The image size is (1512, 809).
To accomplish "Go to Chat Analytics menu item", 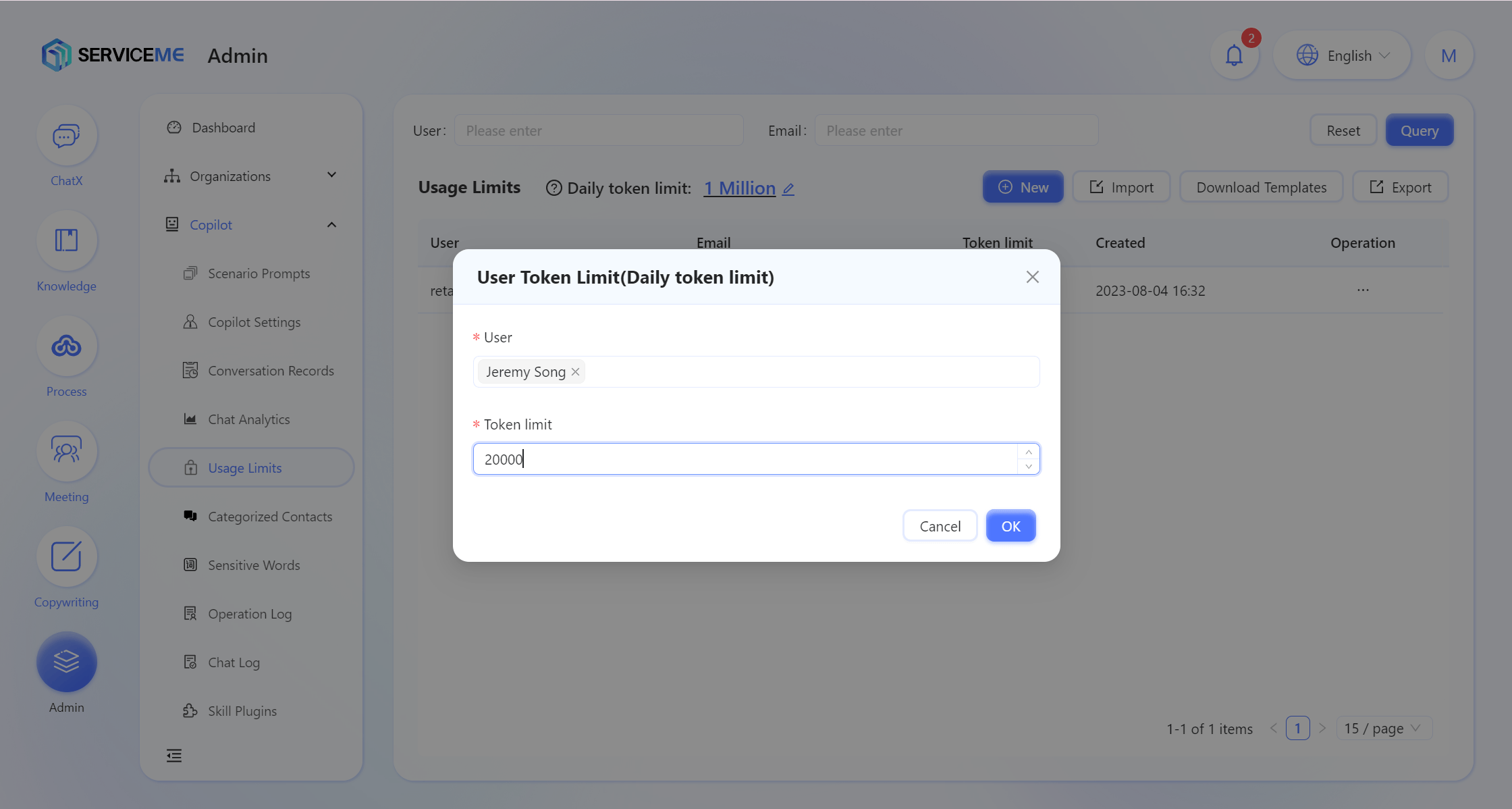I will coord(248,419).
